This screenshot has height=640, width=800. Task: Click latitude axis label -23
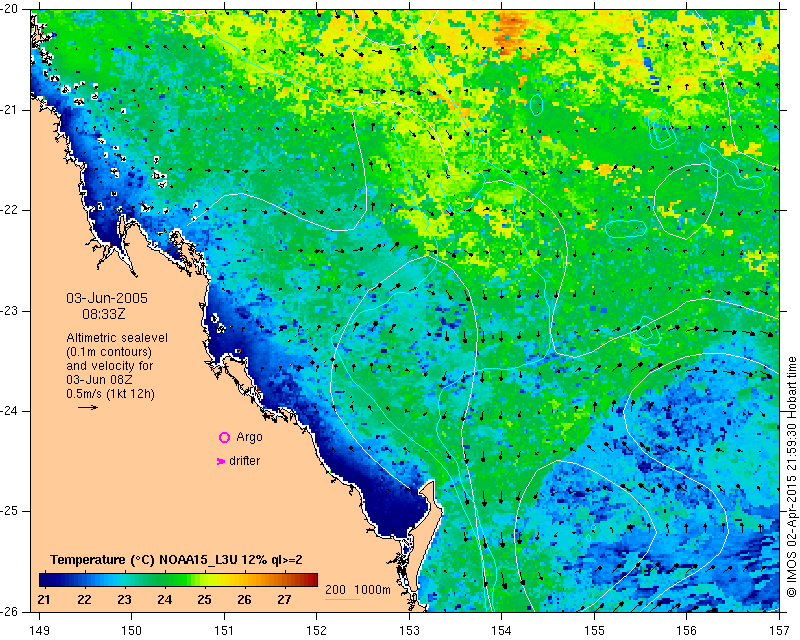[x=9, y=311]
